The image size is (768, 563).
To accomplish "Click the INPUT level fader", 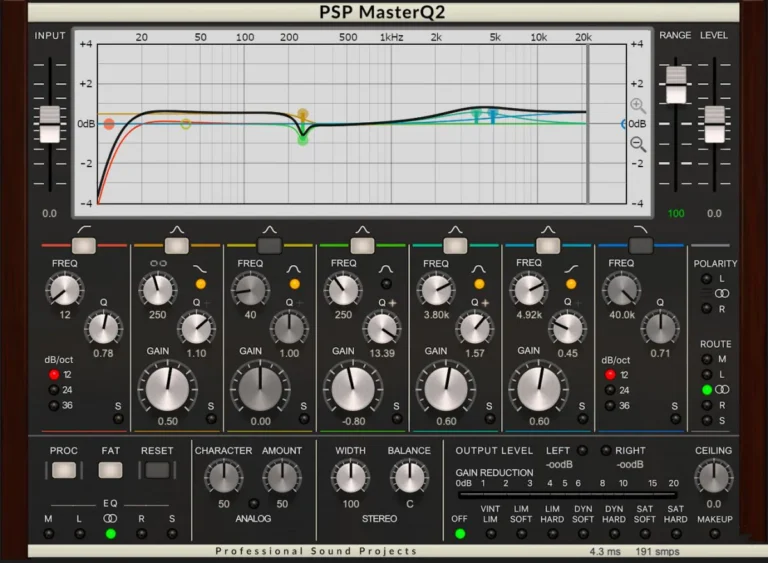I will 49,124.
